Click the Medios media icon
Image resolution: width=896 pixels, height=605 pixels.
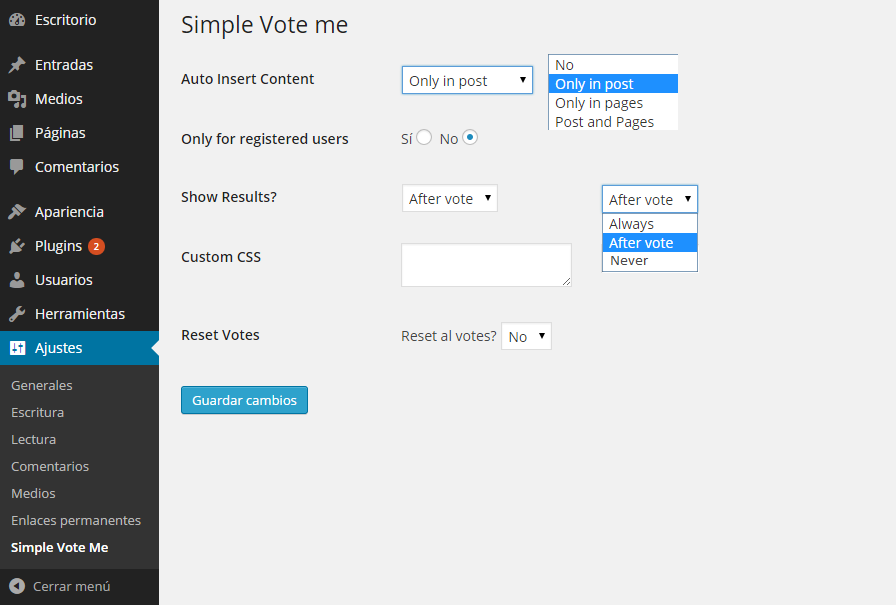17,99
